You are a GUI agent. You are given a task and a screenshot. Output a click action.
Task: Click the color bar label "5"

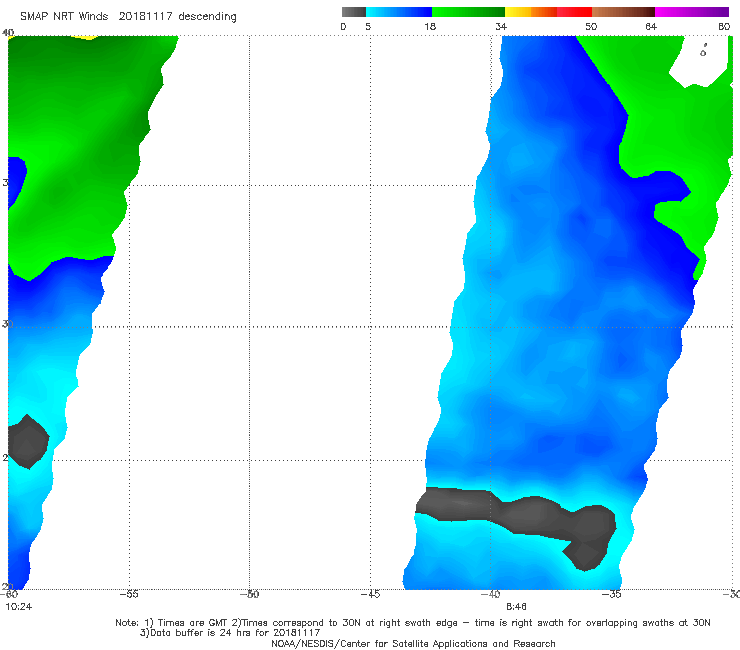click(368, 26)
